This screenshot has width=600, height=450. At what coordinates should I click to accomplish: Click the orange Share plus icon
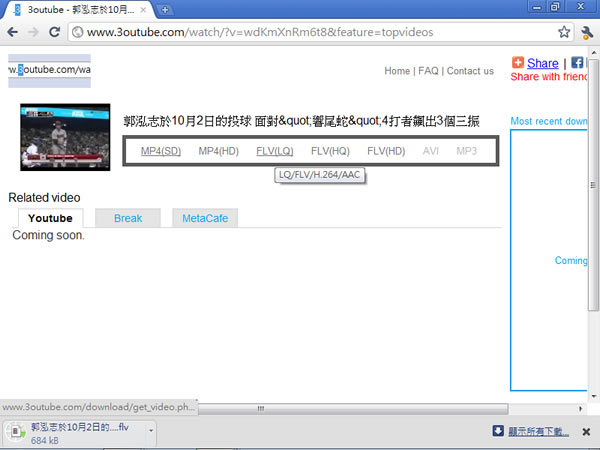coord(518,62)
